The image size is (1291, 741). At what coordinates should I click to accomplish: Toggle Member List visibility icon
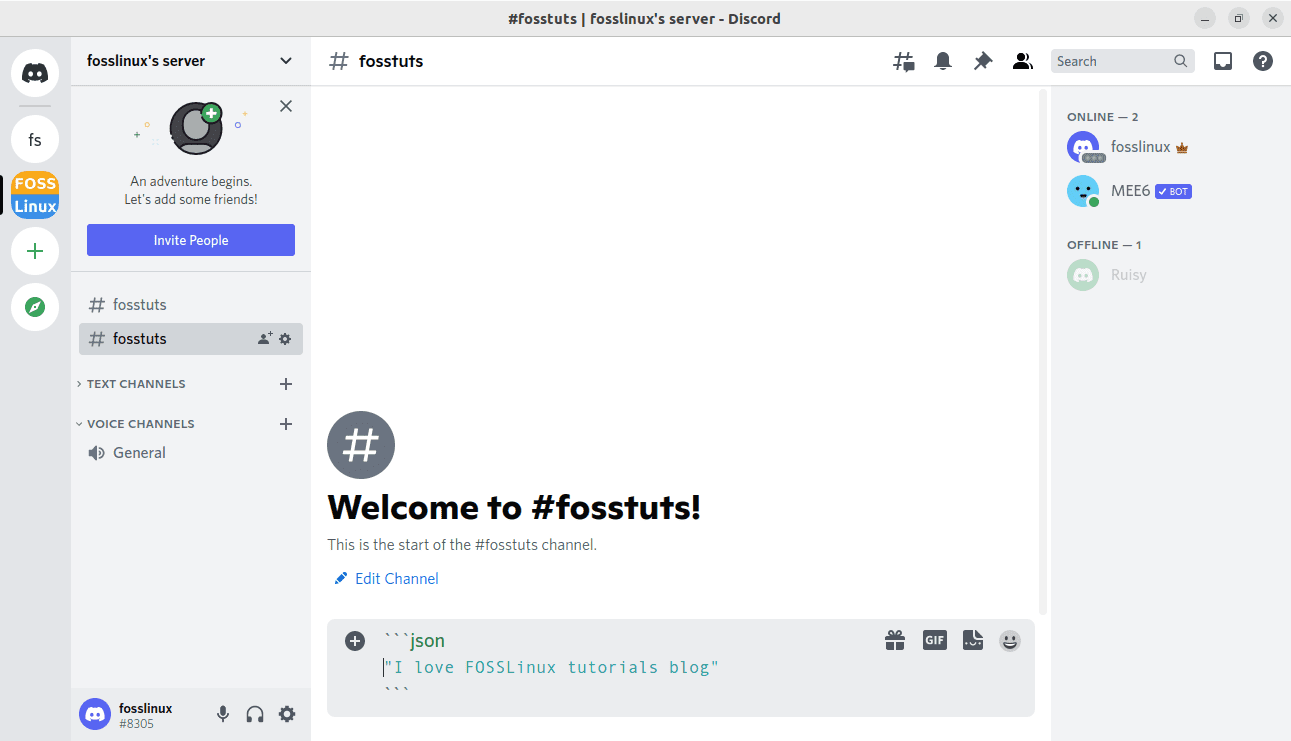pyautogui.click(x=1022, y=61)
